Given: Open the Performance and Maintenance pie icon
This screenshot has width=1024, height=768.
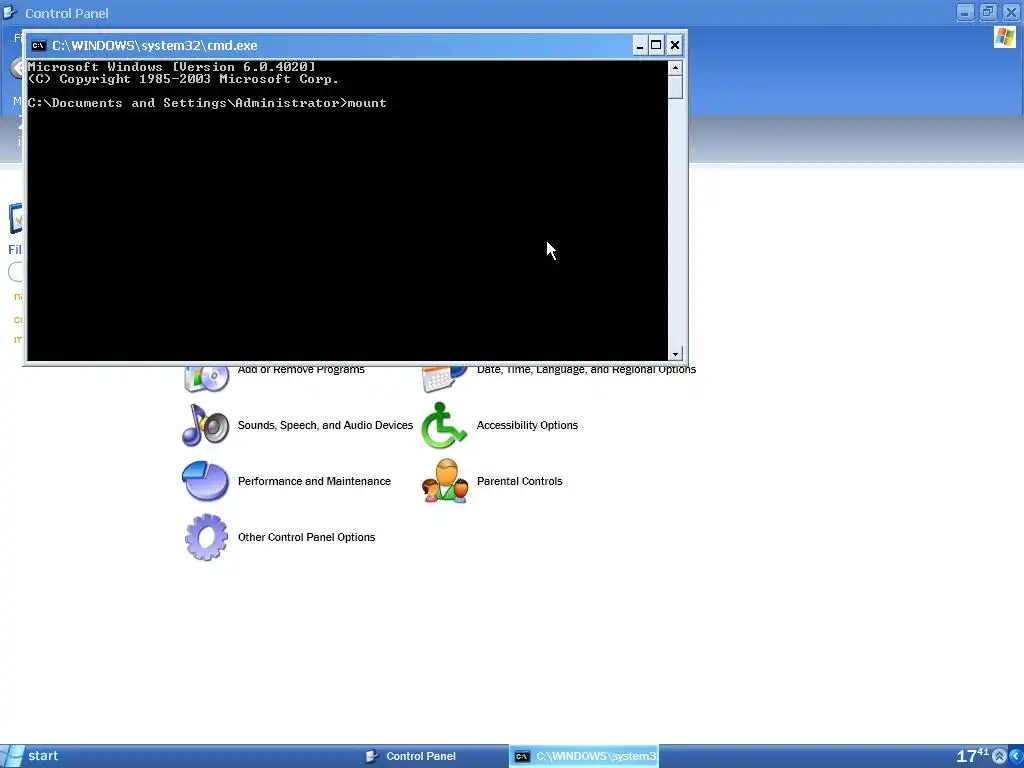Looking at the screenshot, I should coord(206,481).
